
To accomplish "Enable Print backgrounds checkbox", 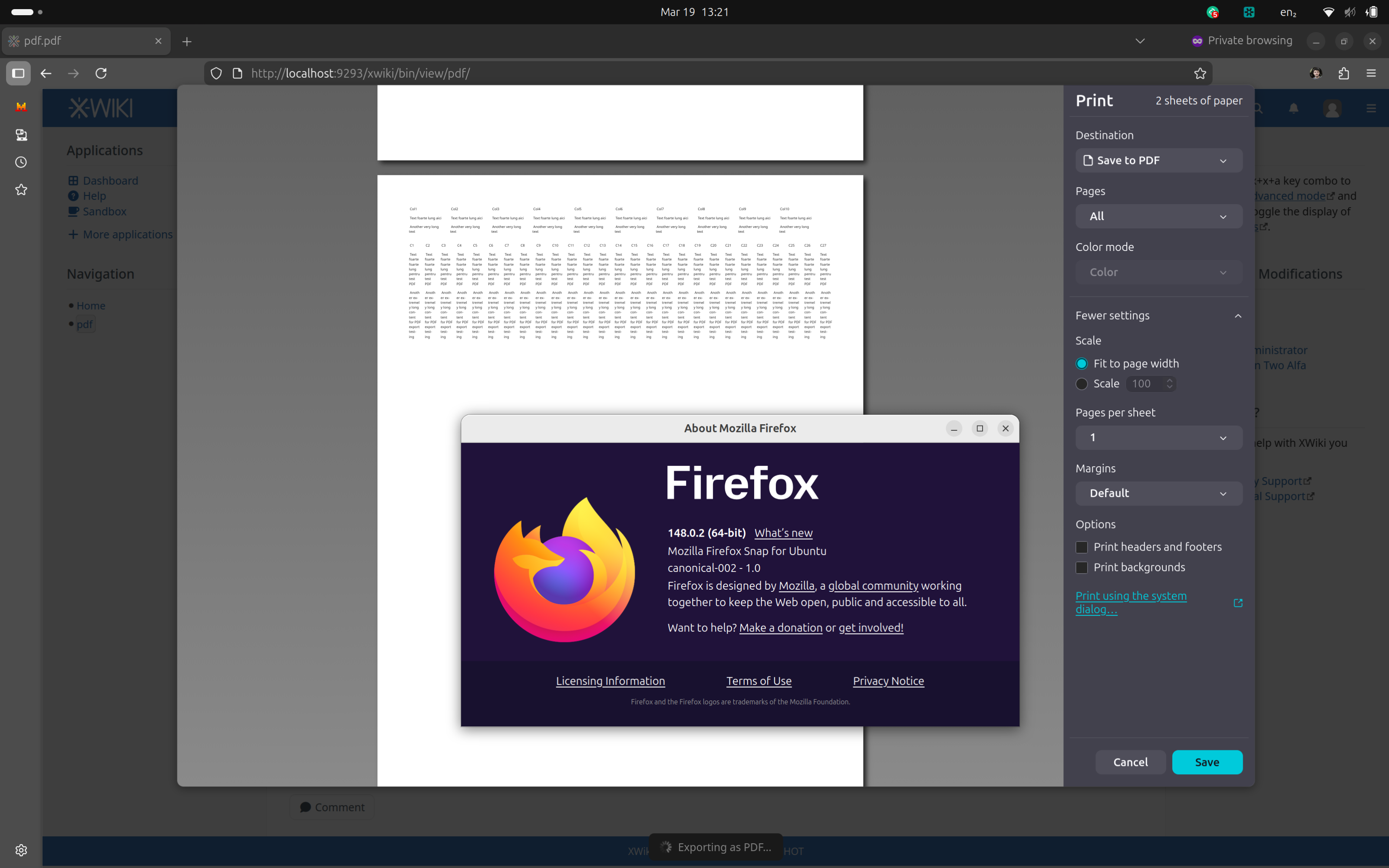I will (x=1081, y=568).
